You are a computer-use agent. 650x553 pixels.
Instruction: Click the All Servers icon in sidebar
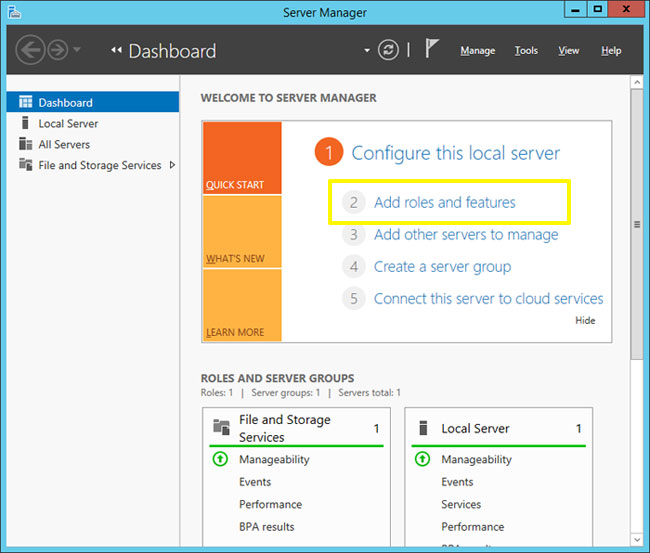pos(25,144)
